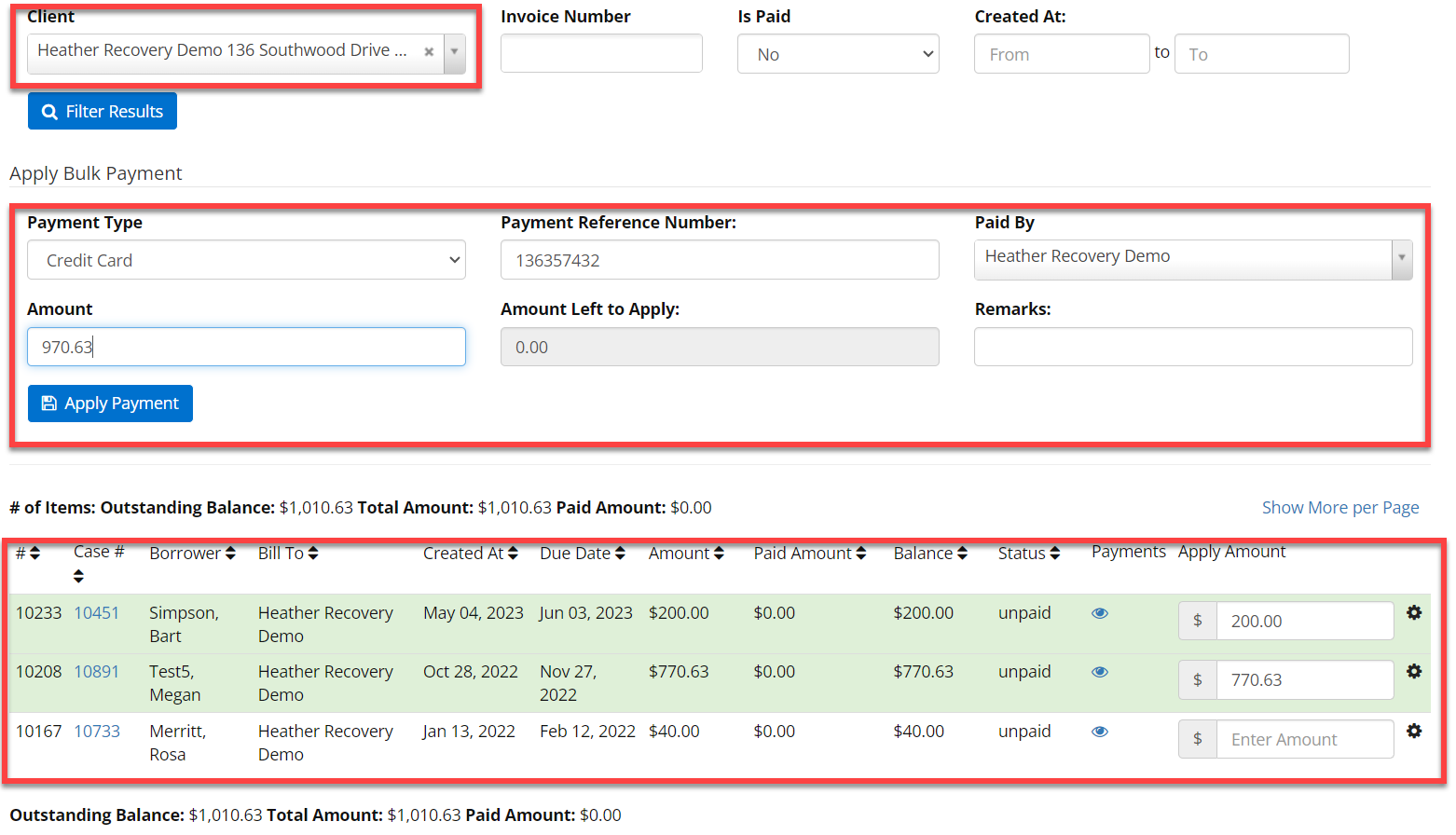Sort by the Borrower column arrows
Screen dimensions: 1456x835
coord(230,553)
